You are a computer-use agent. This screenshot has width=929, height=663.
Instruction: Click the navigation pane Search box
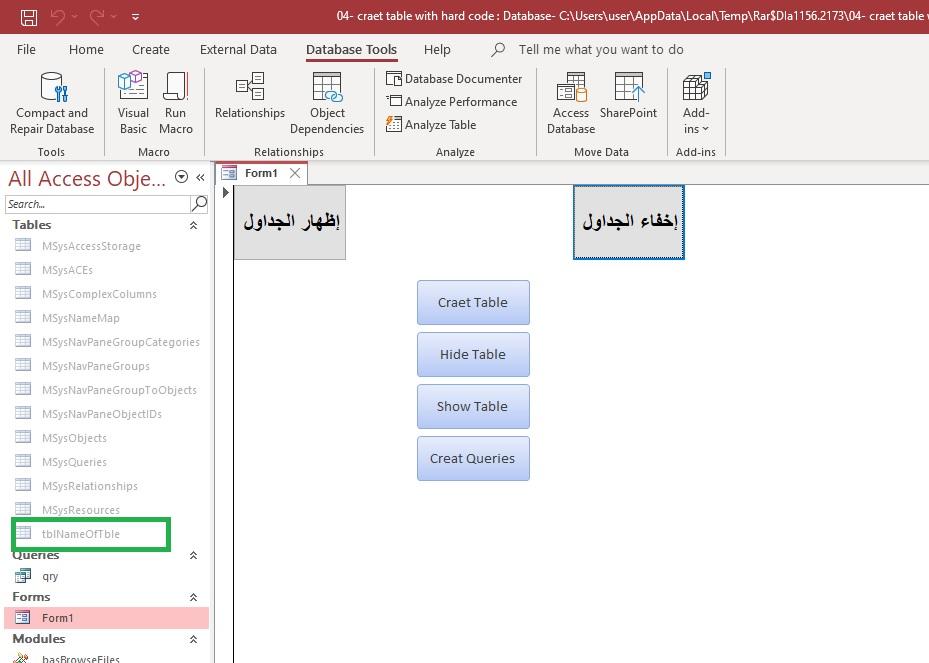(97, 204)
